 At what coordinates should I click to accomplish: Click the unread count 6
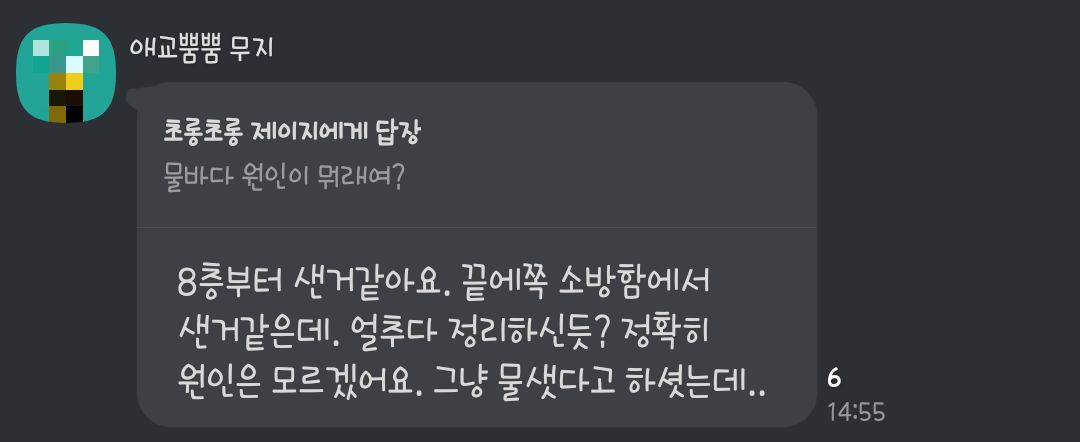pos(834,379)
